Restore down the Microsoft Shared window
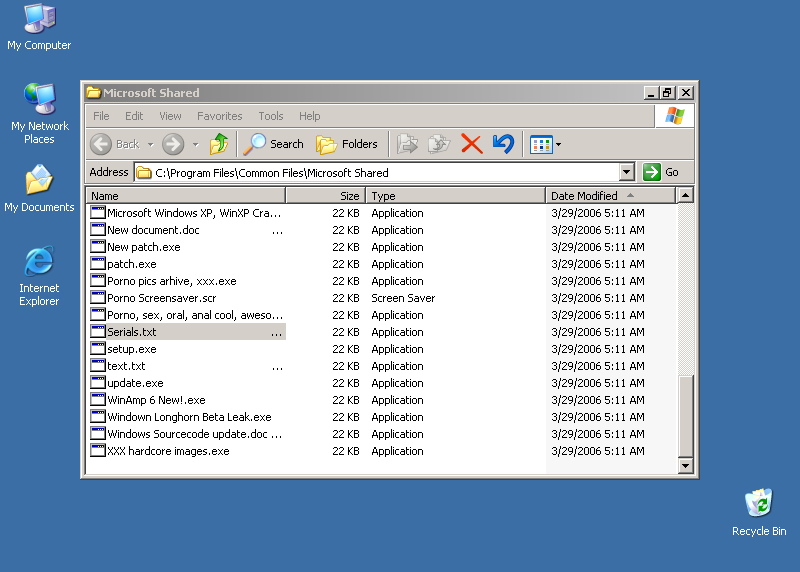The width and height of the screenshot is (800, 572). click(667, 93)
